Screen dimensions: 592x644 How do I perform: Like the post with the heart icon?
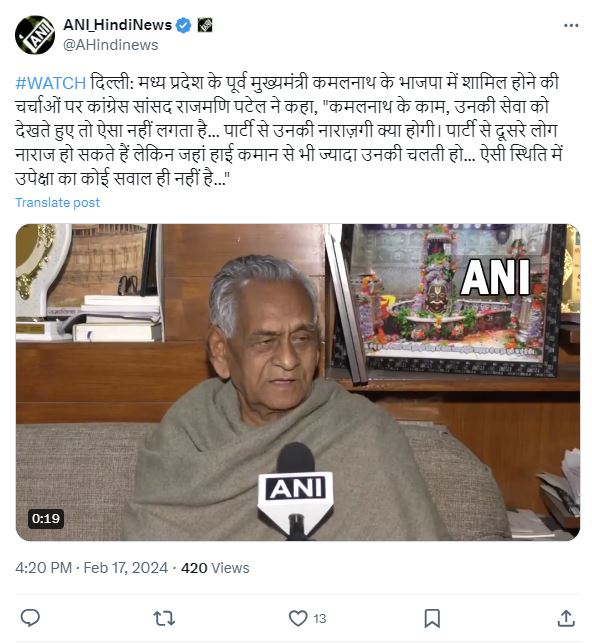coord(298,618)
